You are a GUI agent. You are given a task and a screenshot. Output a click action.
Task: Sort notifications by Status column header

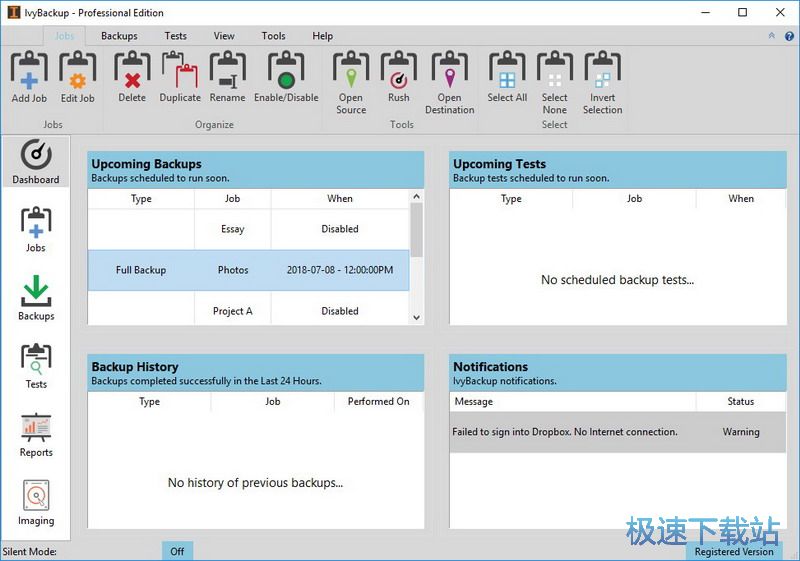pyautogui.click(x=740, y=401)
